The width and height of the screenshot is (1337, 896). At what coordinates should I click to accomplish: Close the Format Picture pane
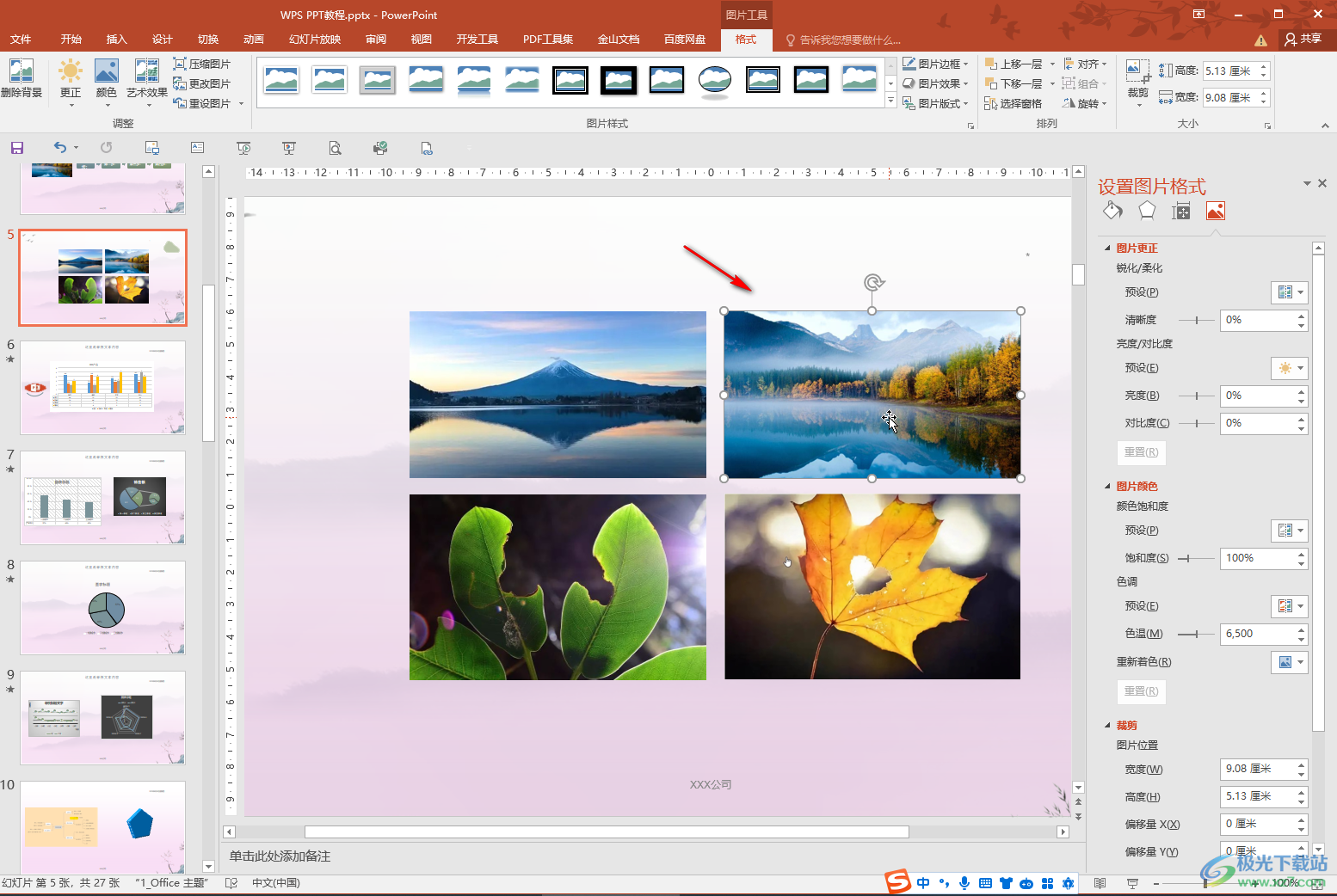[x=1322, y=183]
